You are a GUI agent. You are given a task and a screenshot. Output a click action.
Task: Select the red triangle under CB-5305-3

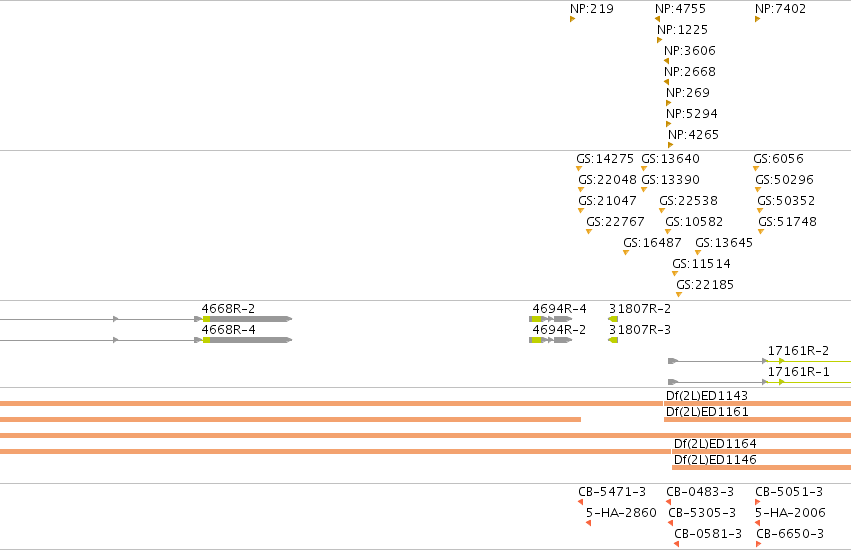point(670,523)
